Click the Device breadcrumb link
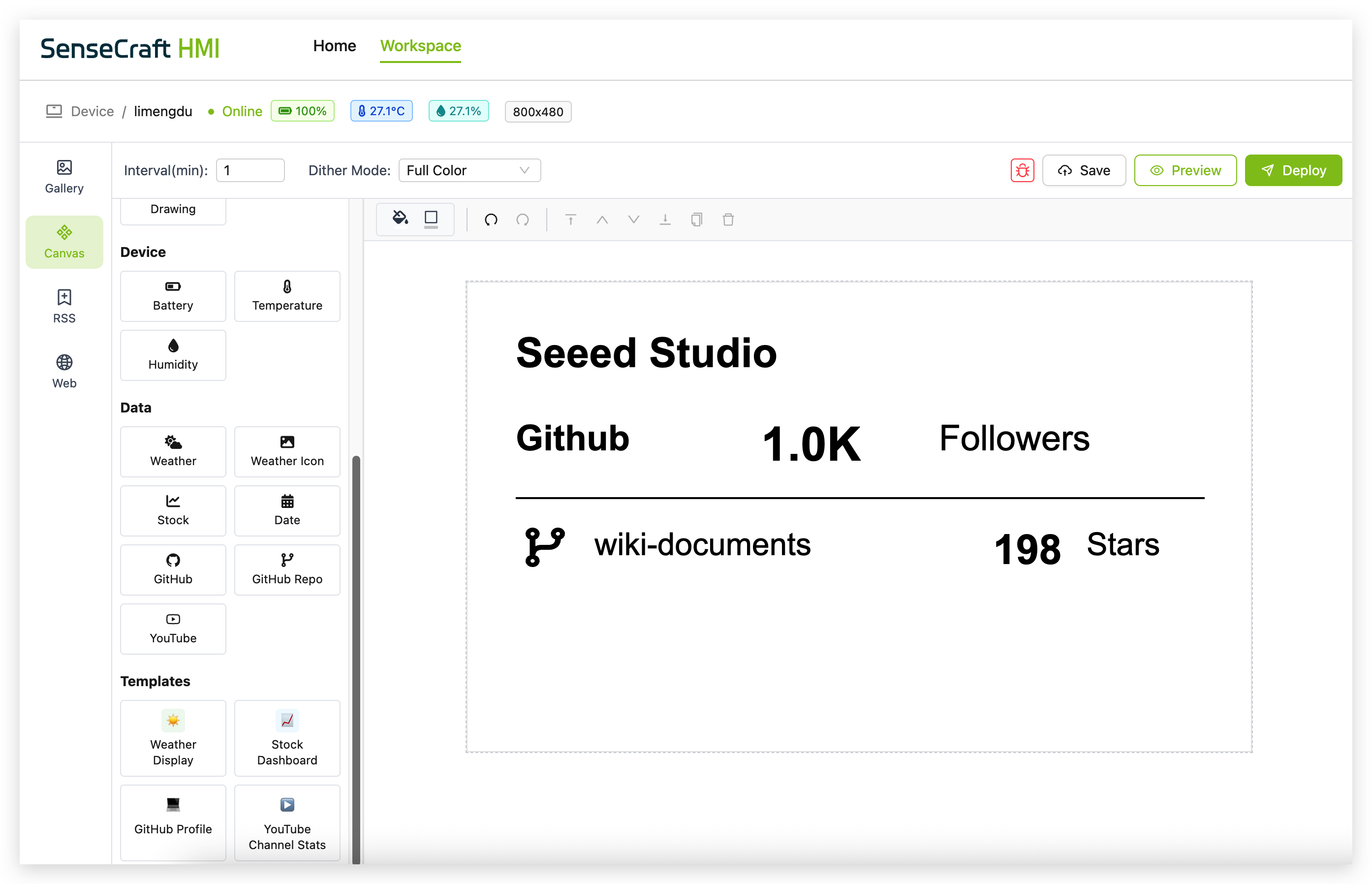The width and height of the screenshot is (1372, 884). pyautogui.click(x=93, y=111)
